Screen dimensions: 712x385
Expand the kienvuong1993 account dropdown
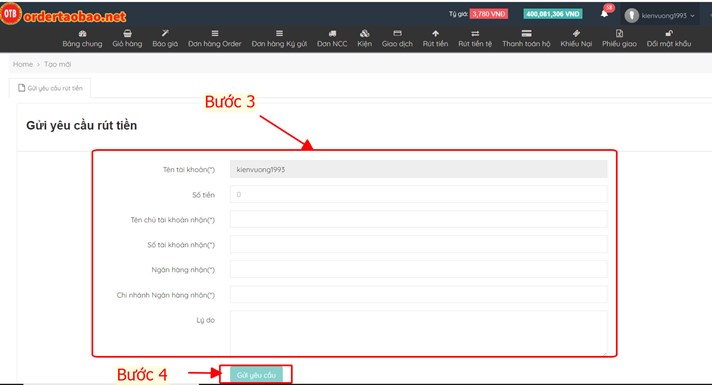(x=660, y=15)
